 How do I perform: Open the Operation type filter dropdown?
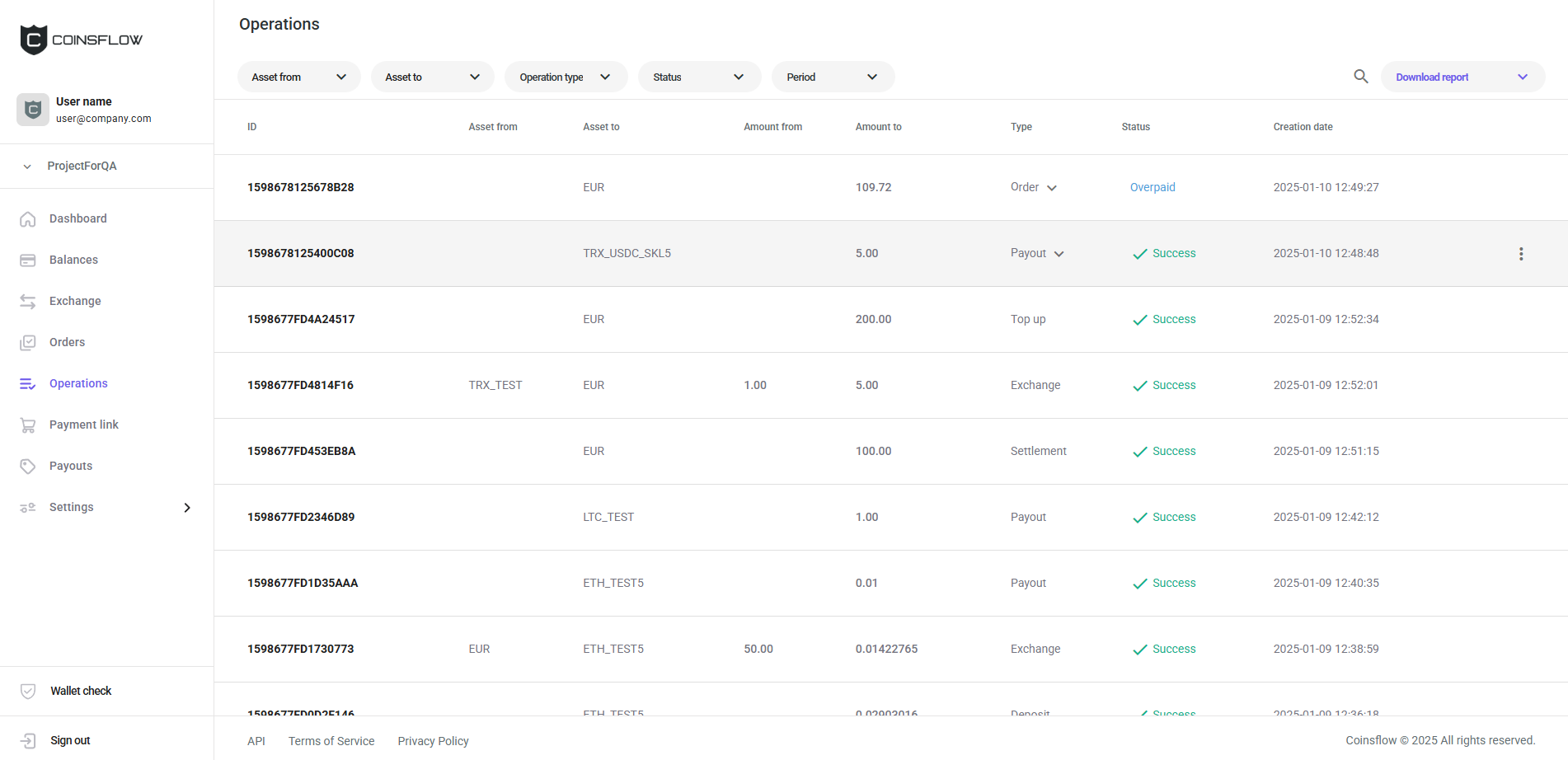[566, 77]
